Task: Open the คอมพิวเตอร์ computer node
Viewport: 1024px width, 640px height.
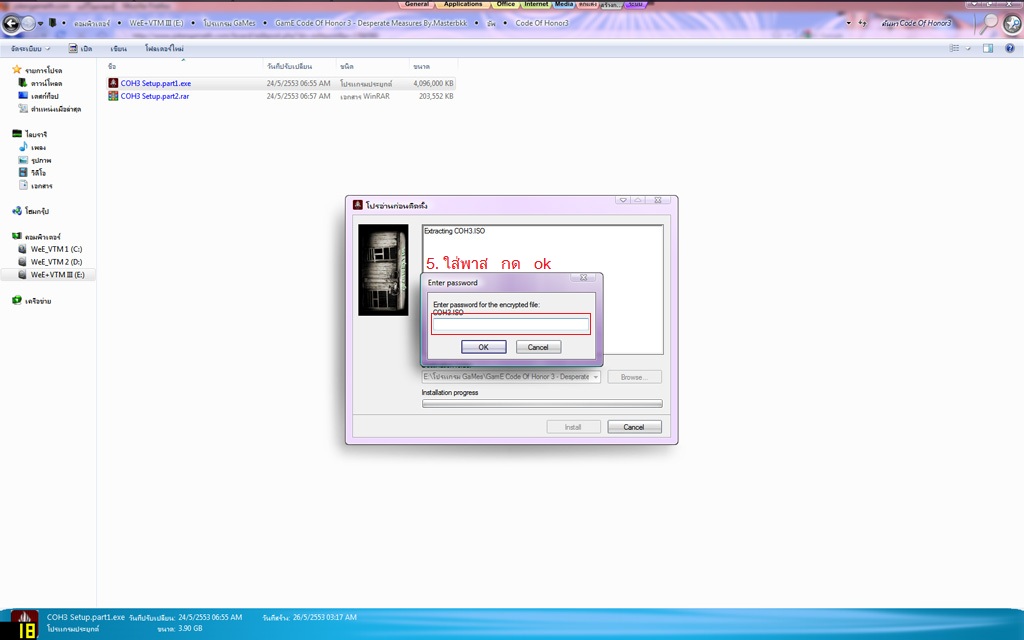Action: pos(36,236)
